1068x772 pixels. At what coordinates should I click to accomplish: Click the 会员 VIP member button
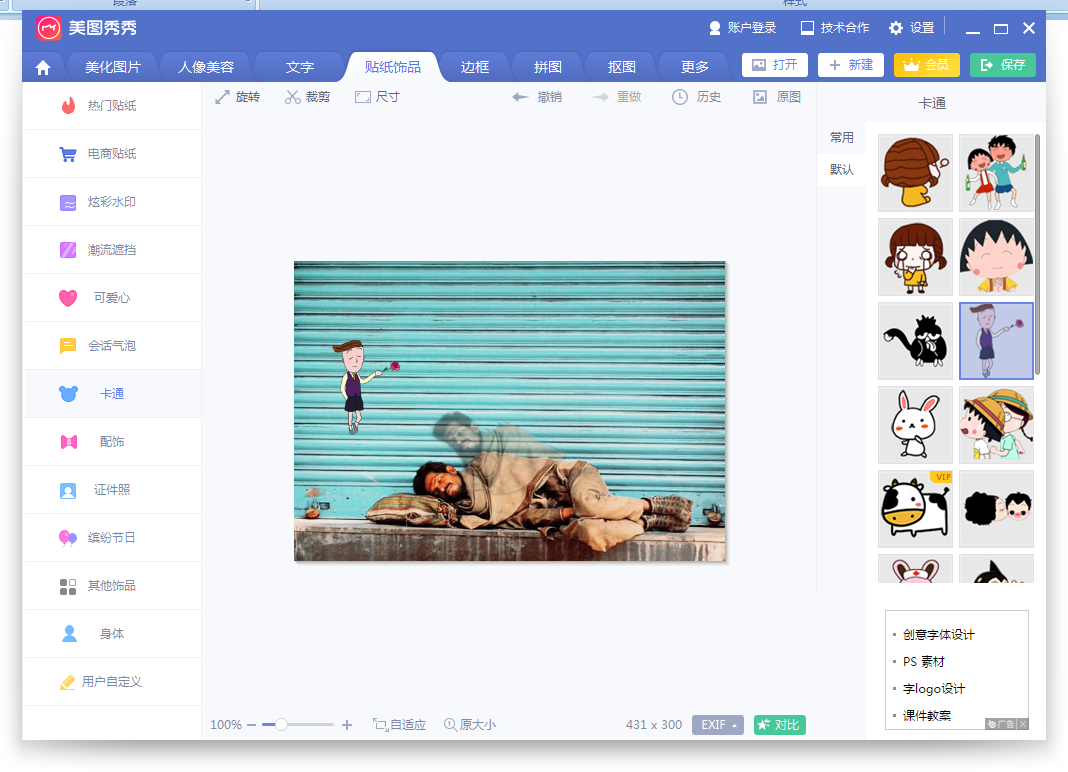[927, 65]
